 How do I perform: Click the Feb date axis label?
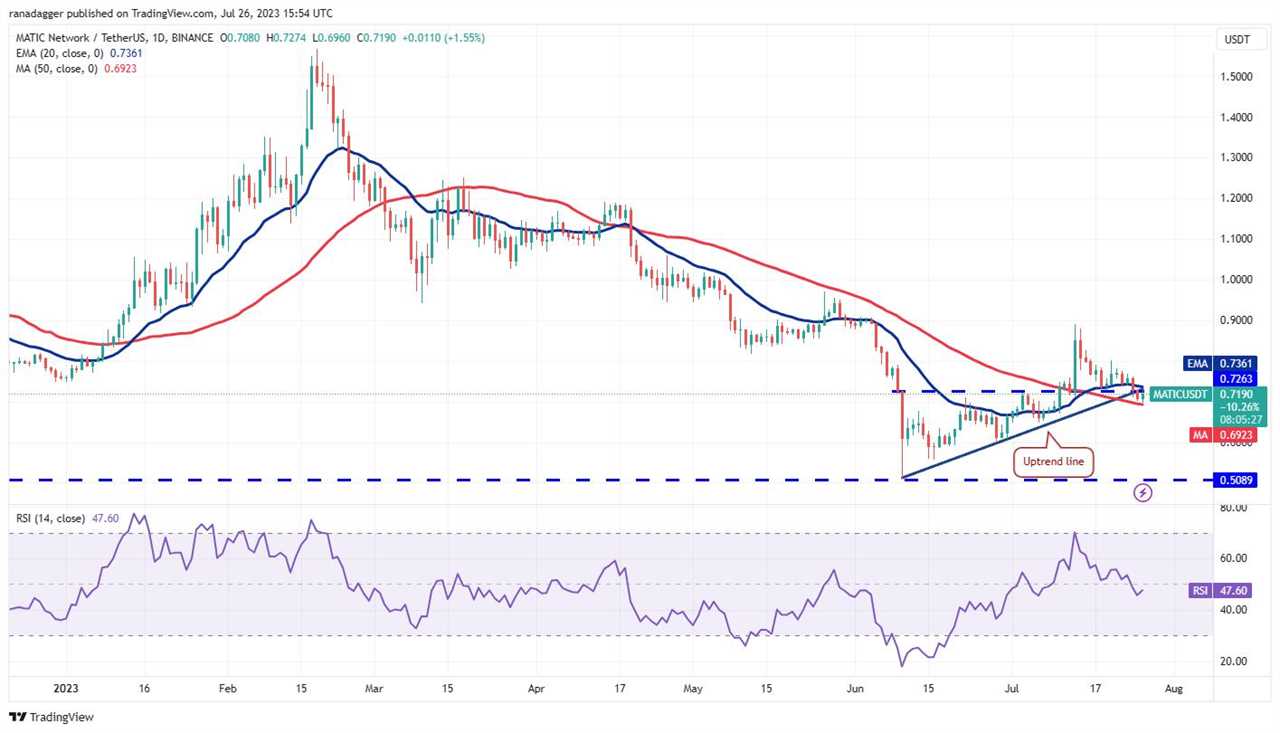(226, 689)
